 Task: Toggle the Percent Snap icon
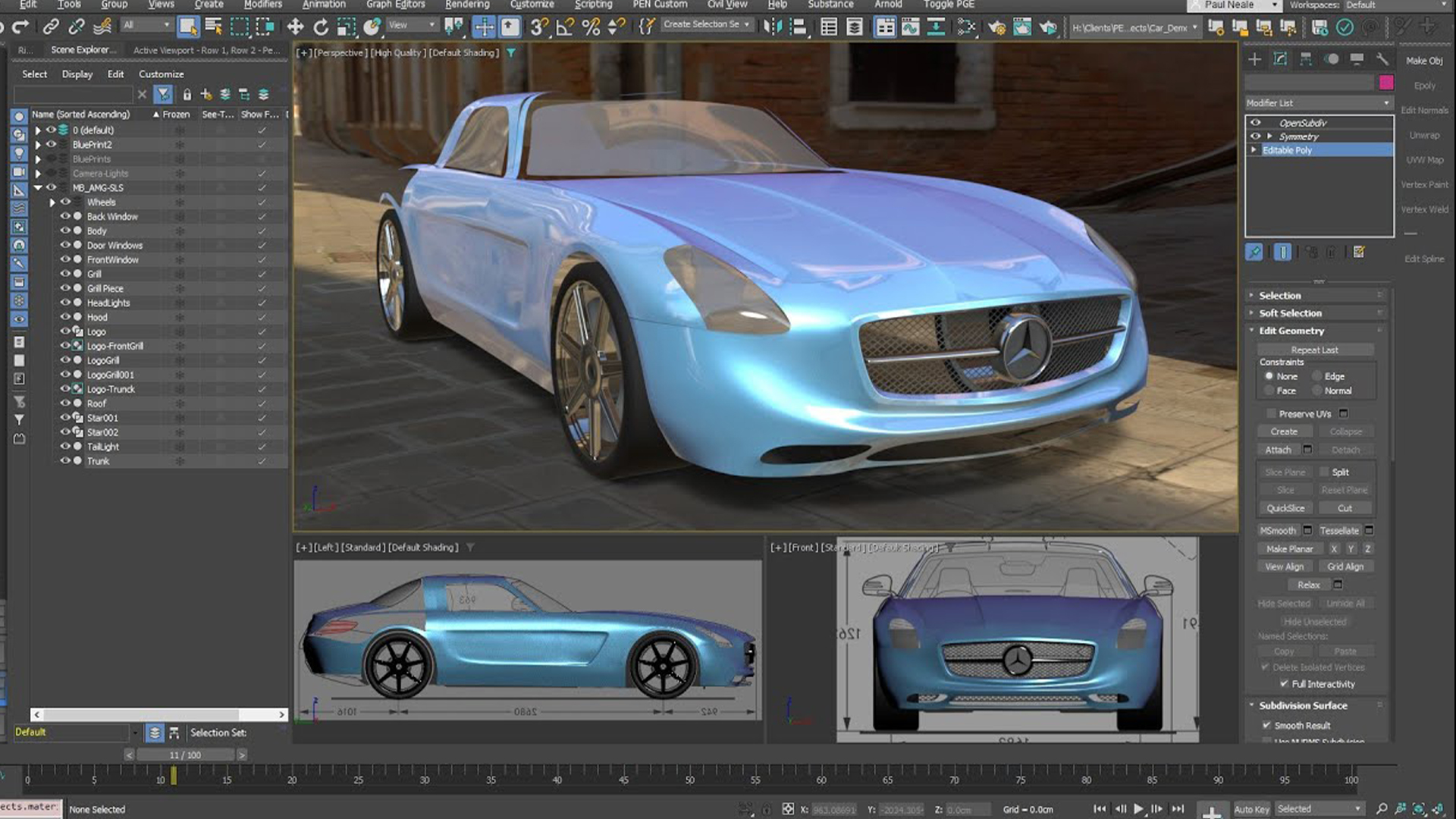pos(591,27)
